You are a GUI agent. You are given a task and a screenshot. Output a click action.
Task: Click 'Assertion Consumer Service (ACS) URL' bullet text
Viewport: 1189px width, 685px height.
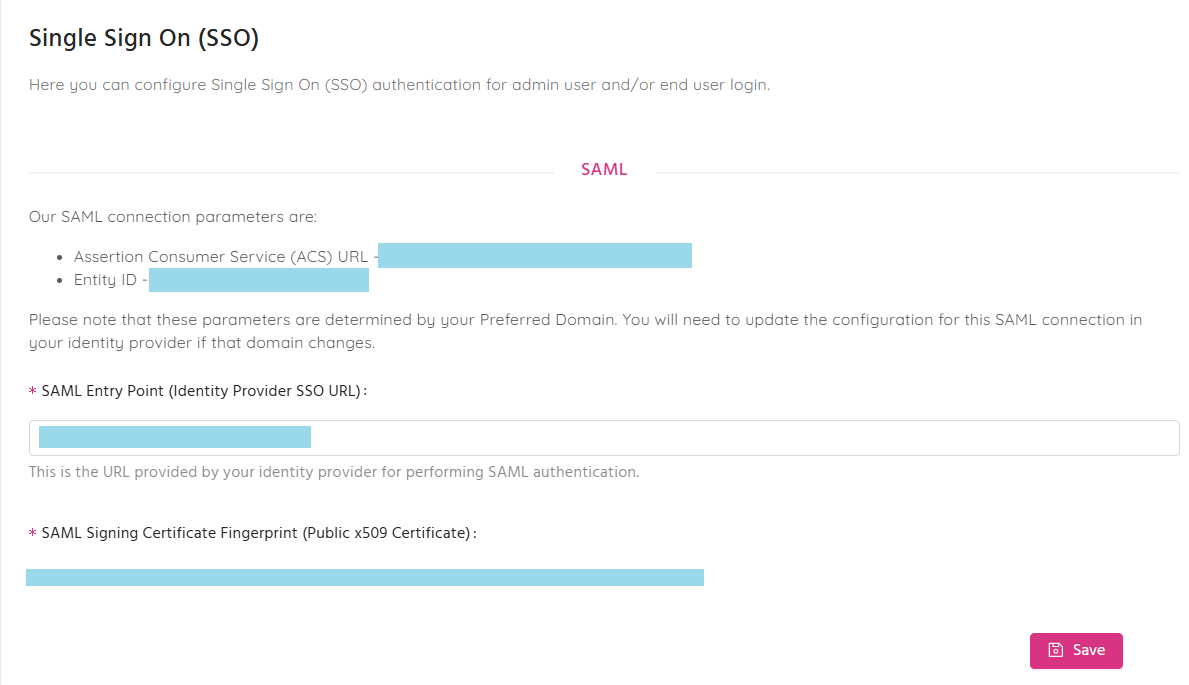tap(221, 256)
